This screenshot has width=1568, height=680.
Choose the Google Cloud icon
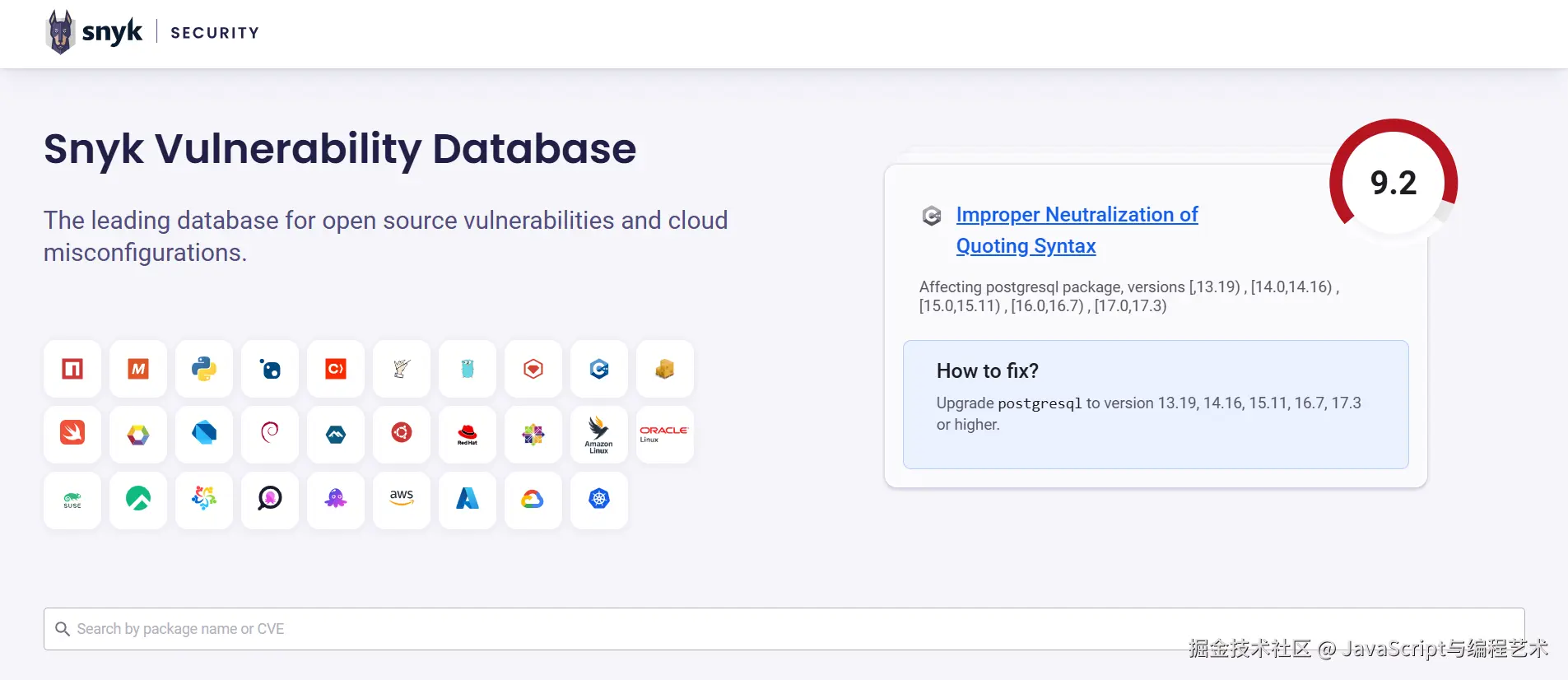click(533, 500)
